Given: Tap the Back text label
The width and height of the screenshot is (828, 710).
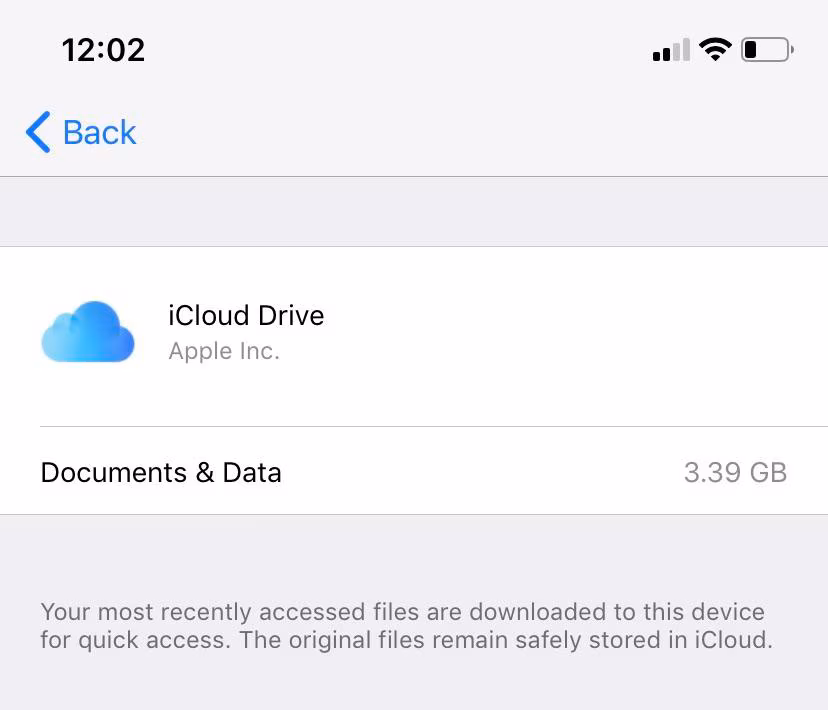Looking at the screenshot, I should (99, 132).
